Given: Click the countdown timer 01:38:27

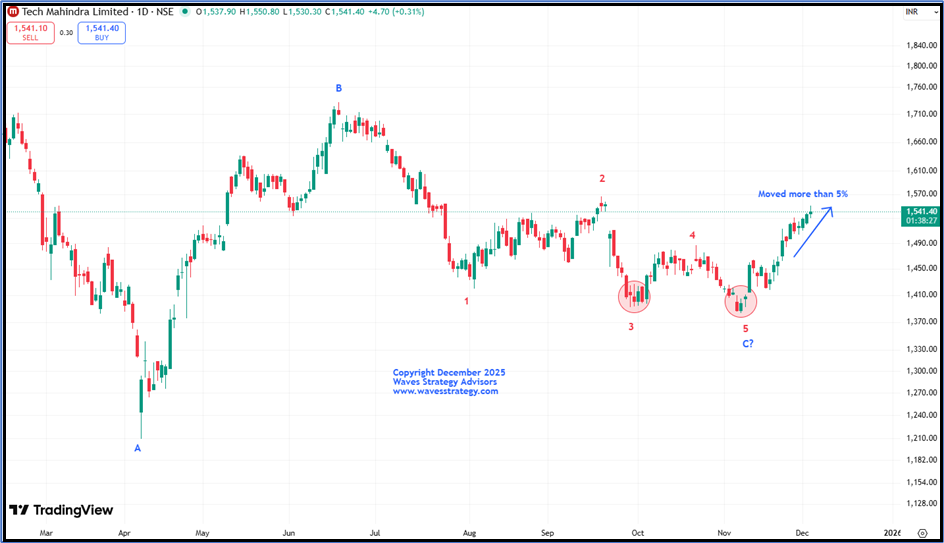Looking at the screenshot, I should click(922, 221).
